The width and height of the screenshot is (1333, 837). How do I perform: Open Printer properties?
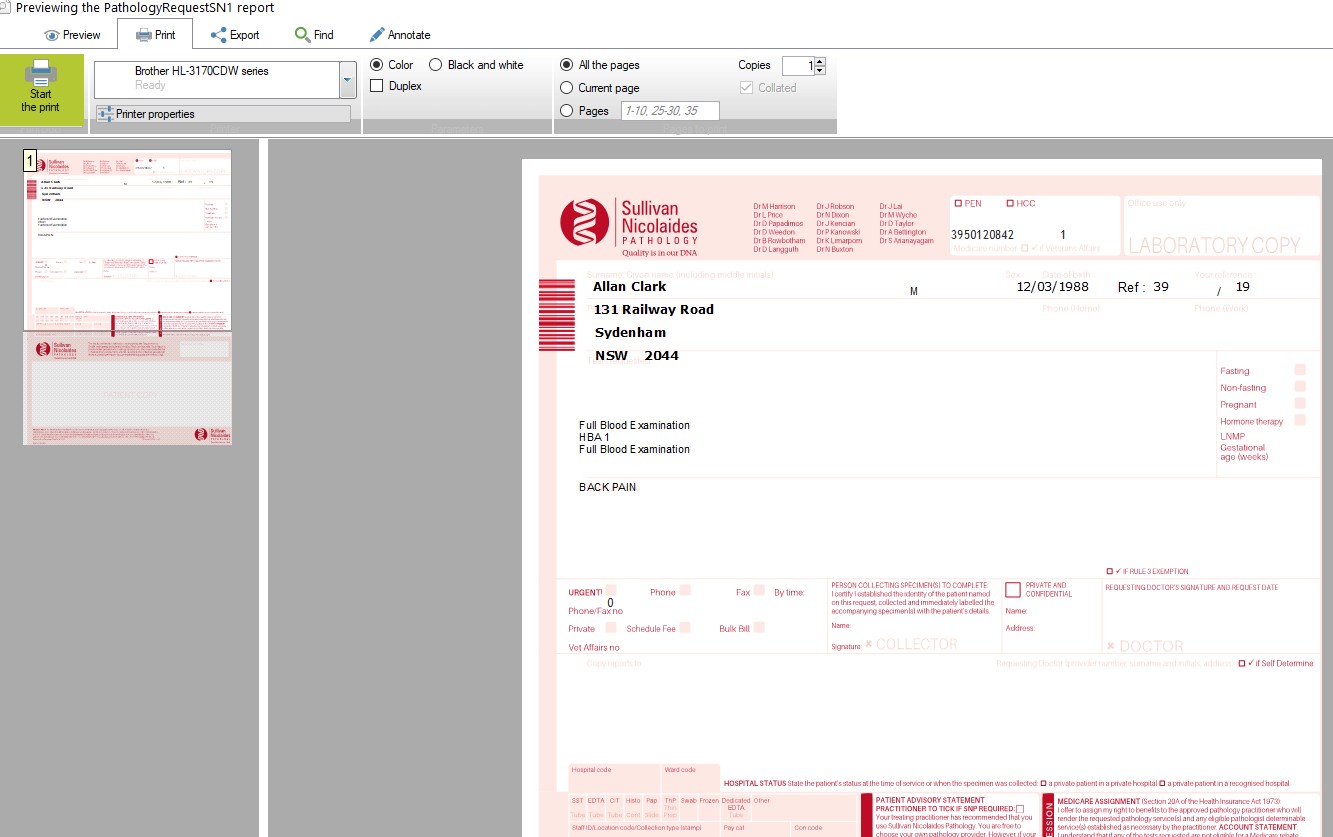click(222, 114)
